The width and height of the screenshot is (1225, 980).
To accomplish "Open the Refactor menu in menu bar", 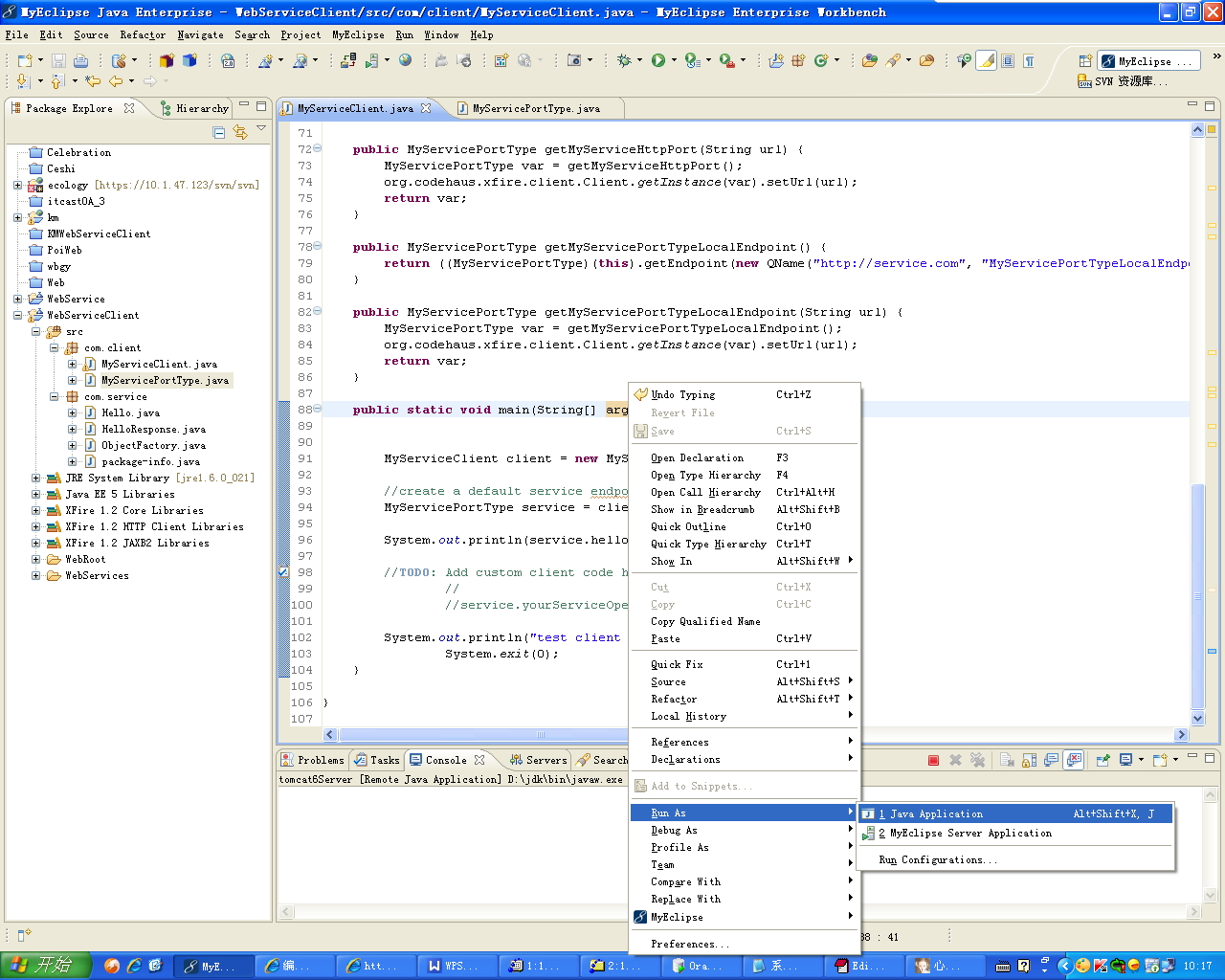I will pos(143,34).
